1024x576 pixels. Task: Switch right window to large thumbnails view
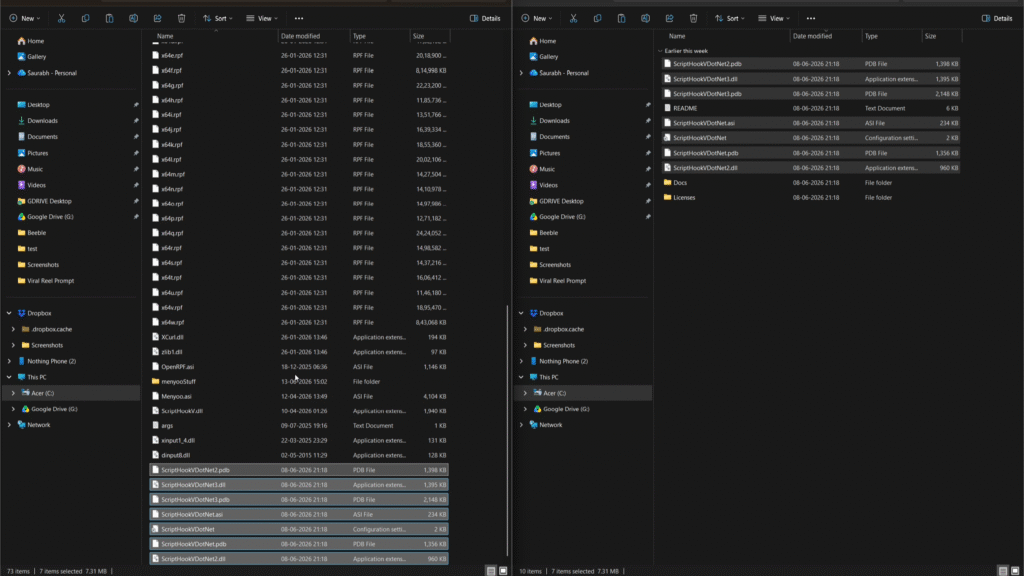(x=1015, y=571)
